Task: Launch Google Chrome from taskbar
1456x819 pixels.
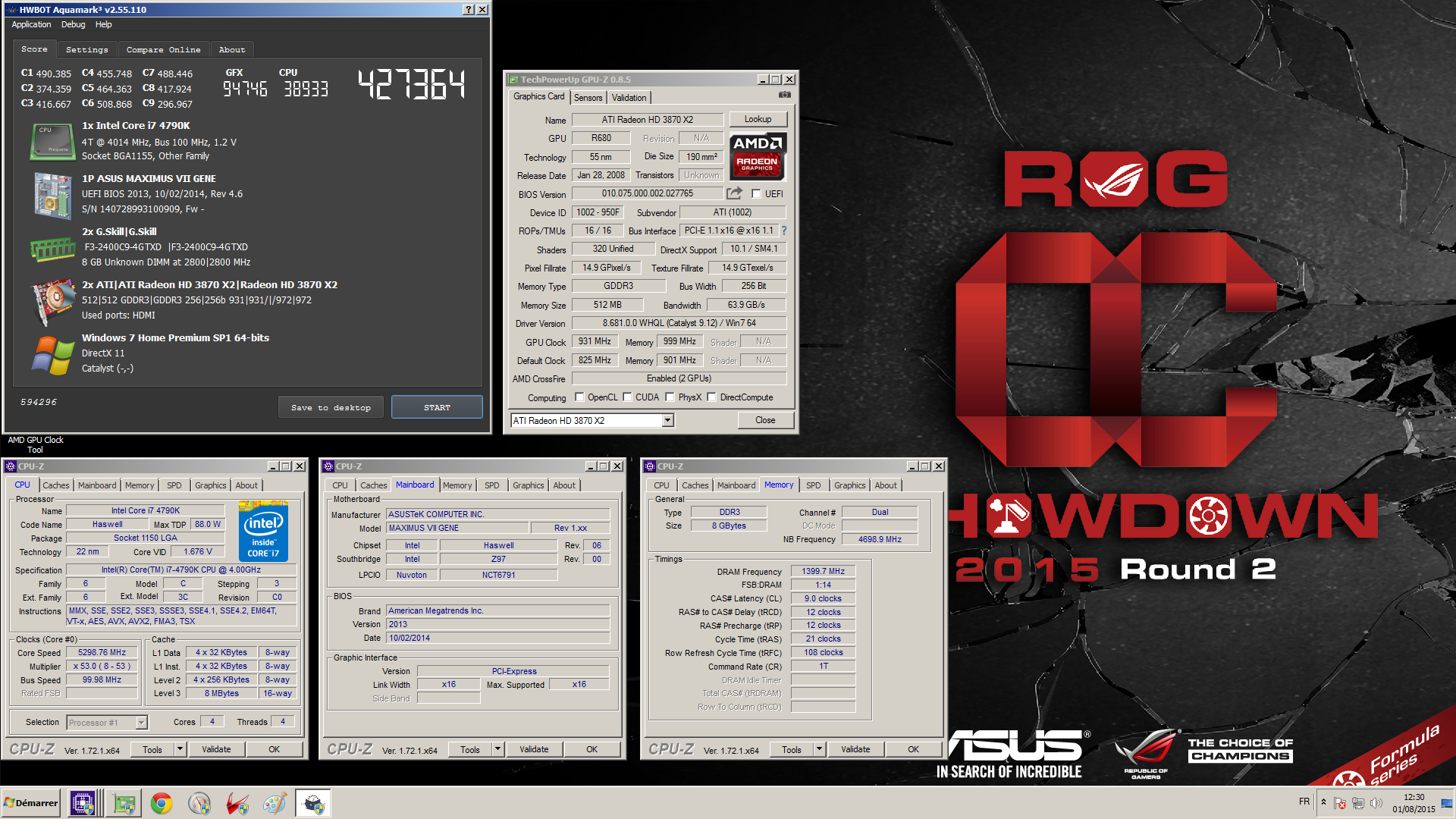Action: point(162,803)
